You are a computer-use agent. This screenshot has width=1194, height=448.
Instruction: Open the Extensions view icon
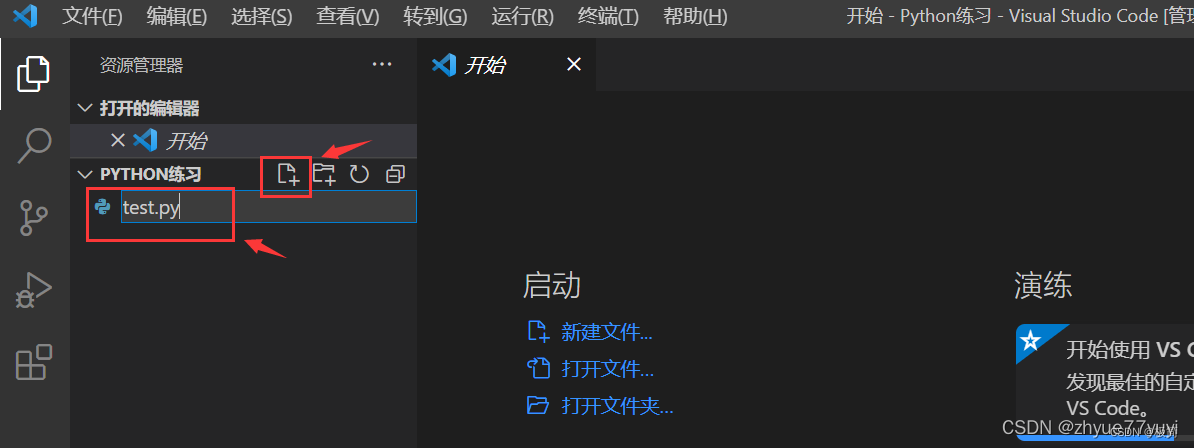pos(34,362)
